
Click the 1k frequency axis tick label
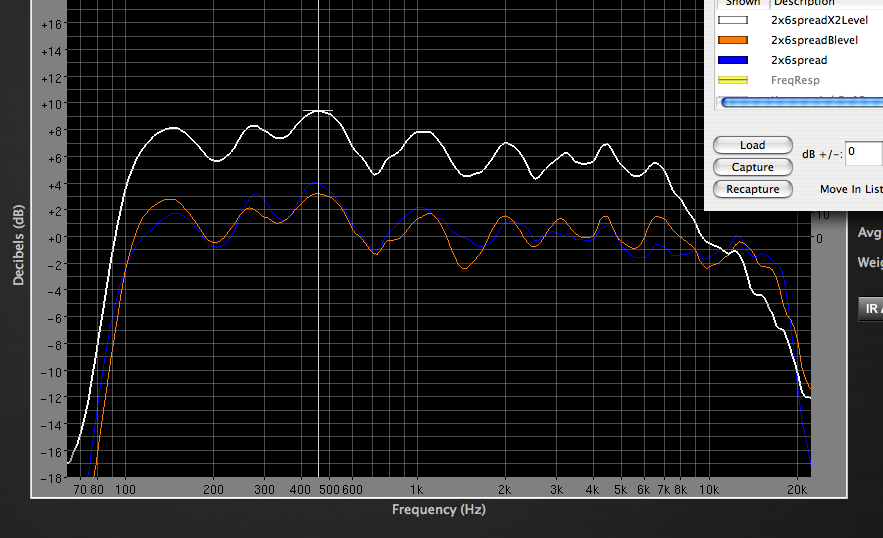pos(416,490)
